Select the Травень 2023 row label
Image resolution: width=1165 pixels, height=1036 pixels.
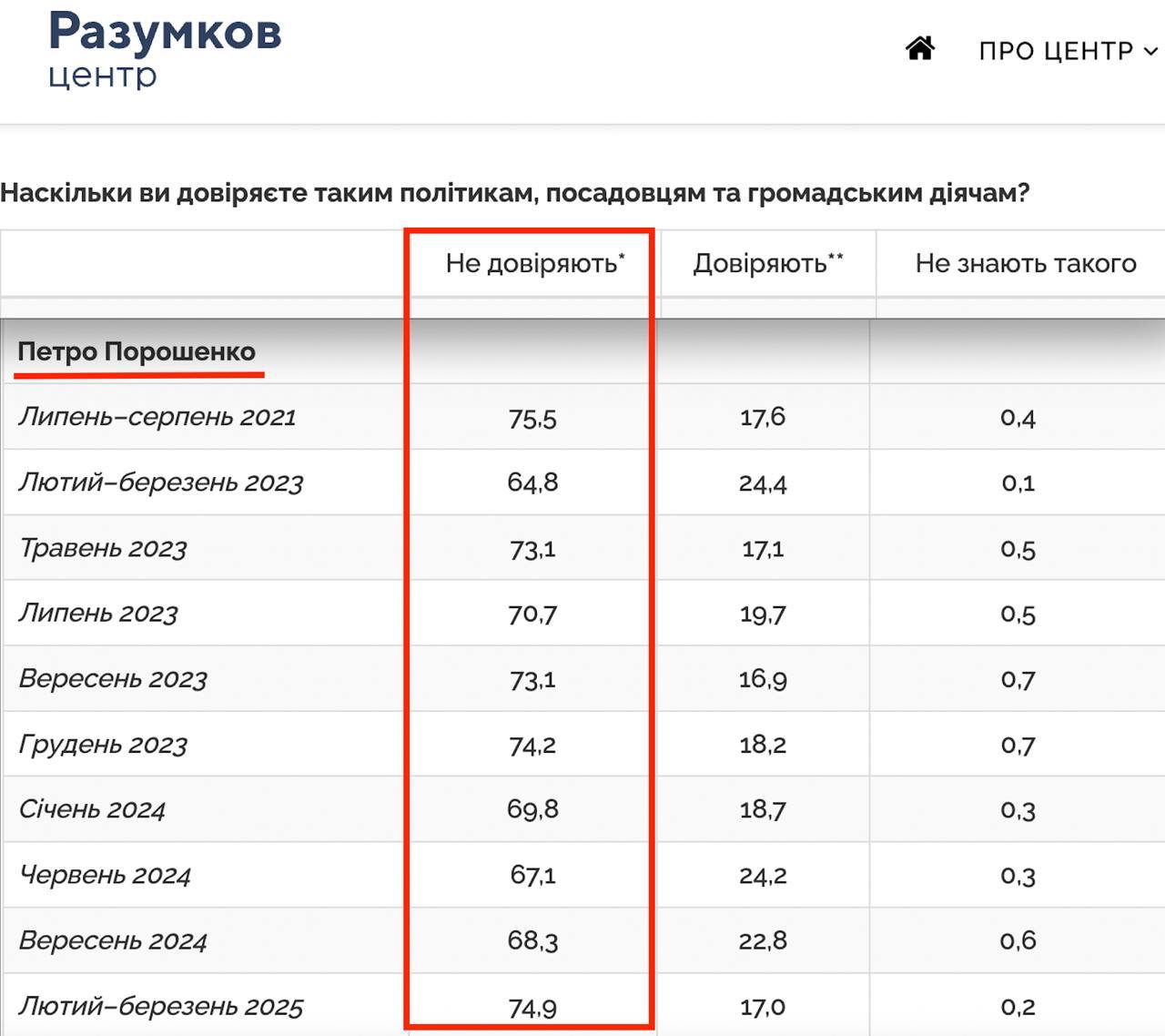pos(103,548)
